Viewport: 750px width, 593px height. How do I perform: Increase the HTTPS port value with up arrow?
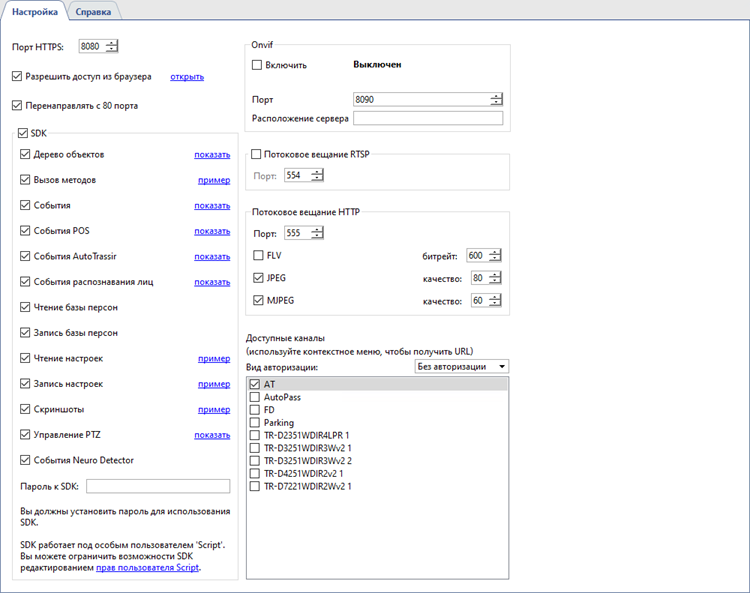pos(112,42)
